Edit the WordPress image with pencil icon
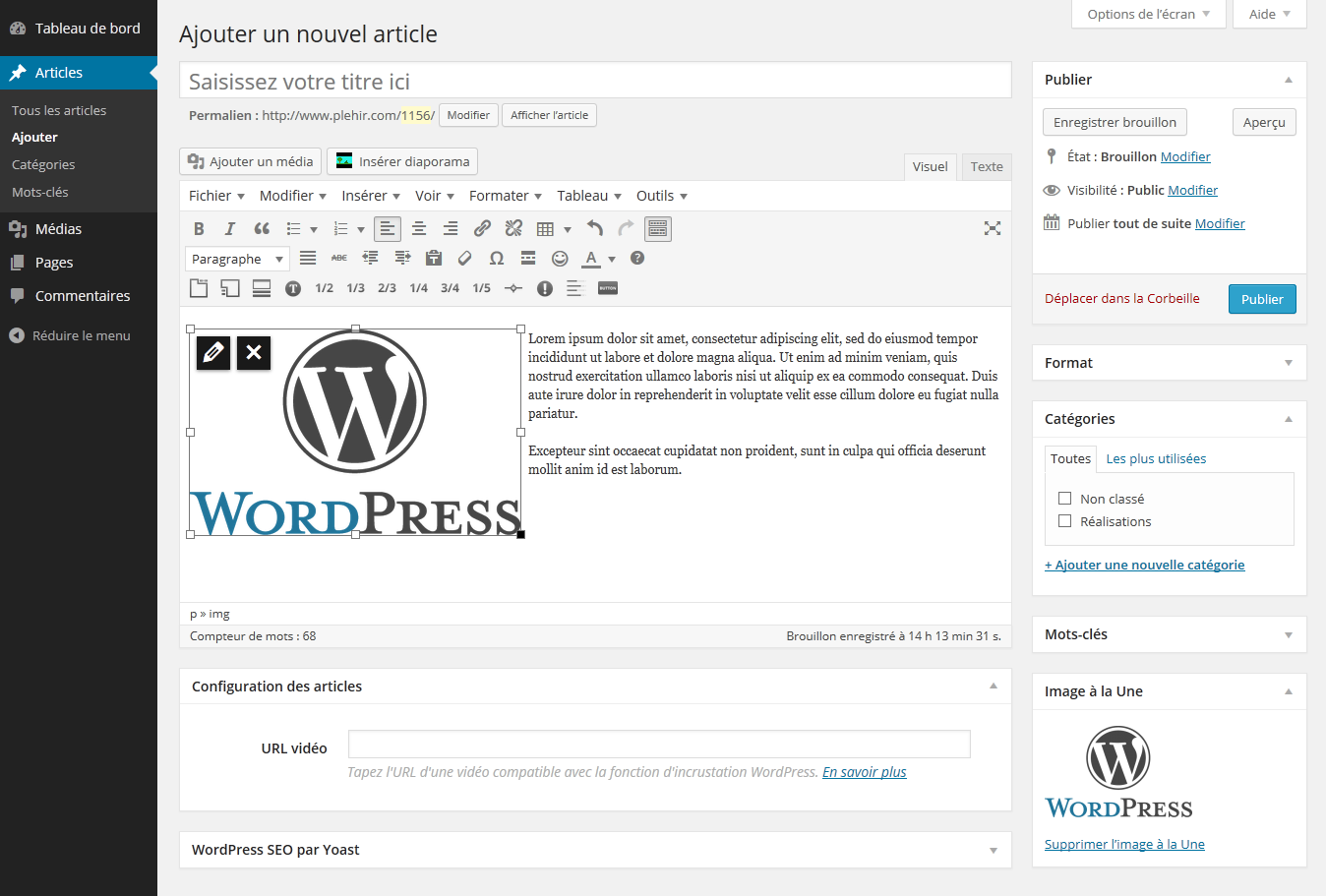The height and width of the screenshot is (896, 1326). [213, 353]
